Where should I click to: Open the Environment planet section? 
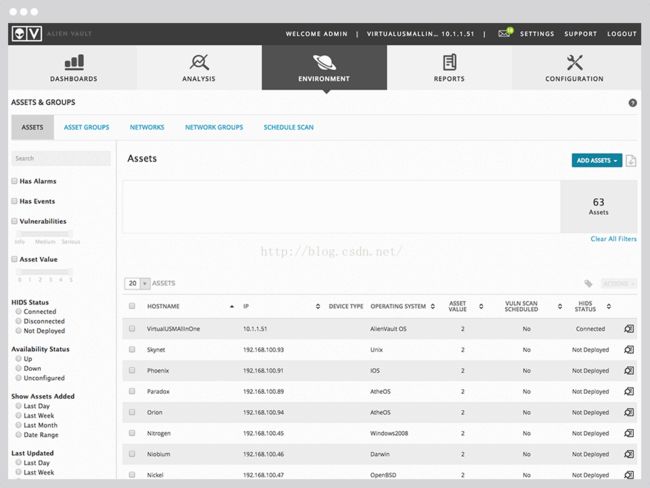click(324, 68)
